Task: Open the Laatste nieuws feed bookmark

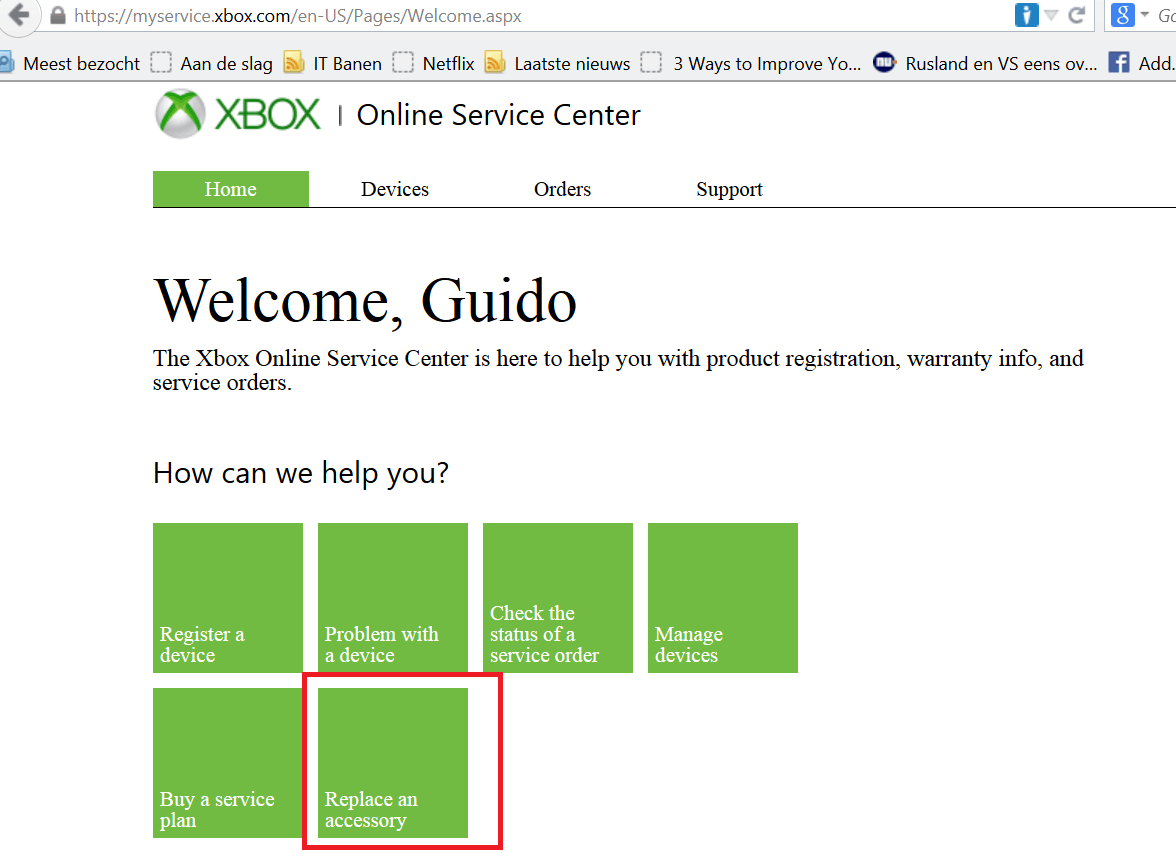Action: tap(557, 64)
